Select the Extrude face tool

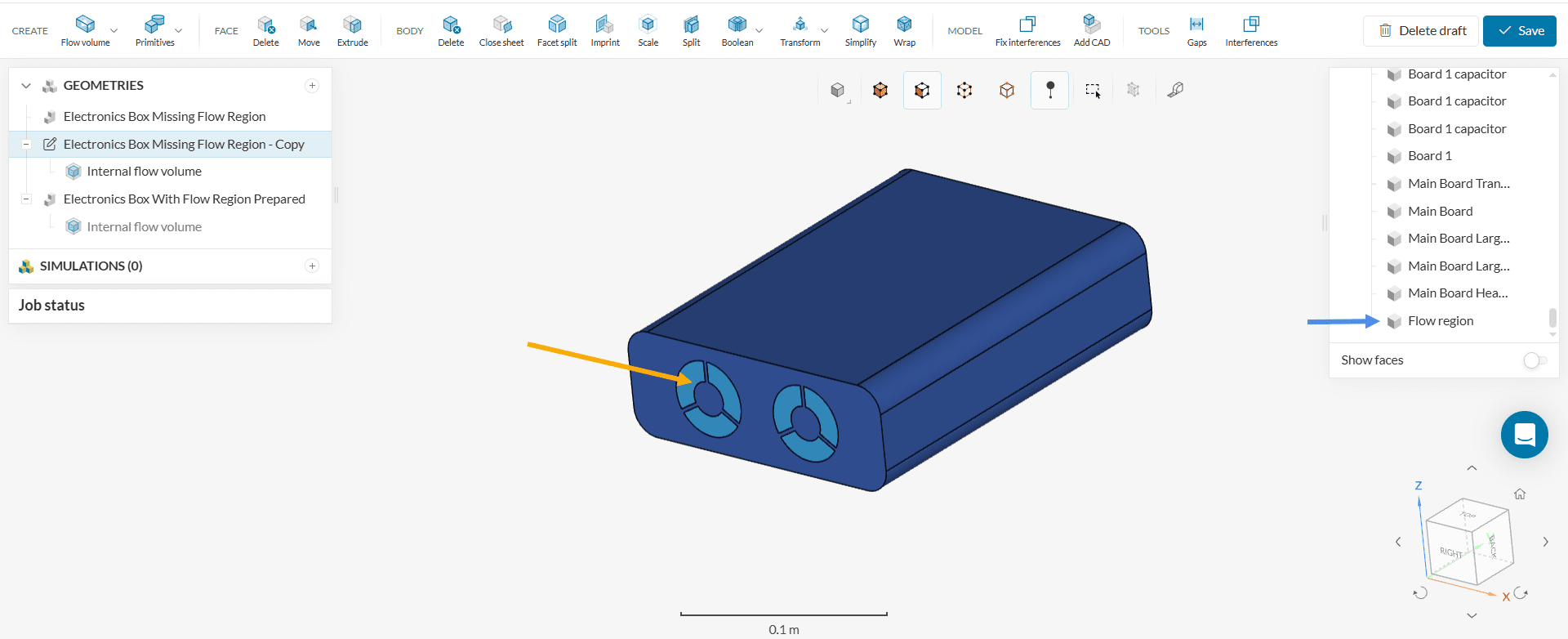(352, 31)
